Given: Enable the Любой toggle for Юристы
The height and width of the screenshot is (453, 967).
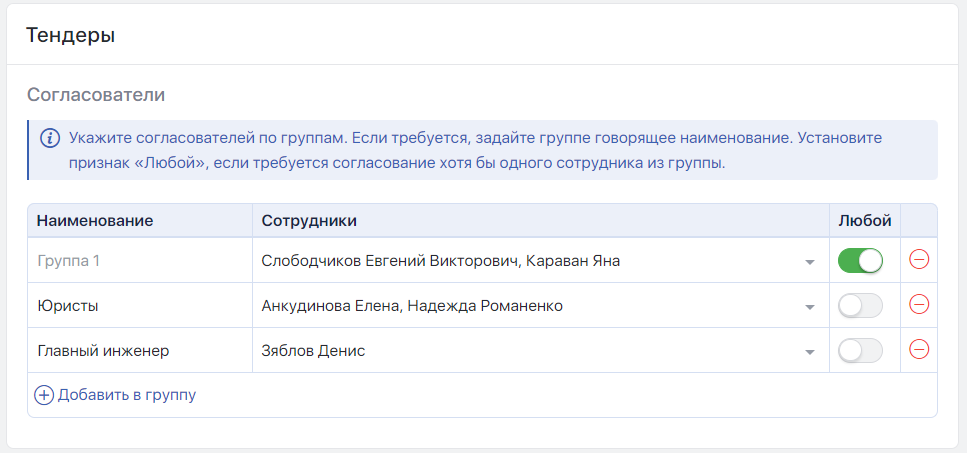Looking at the screenshot, I should (x=860, y=306).
